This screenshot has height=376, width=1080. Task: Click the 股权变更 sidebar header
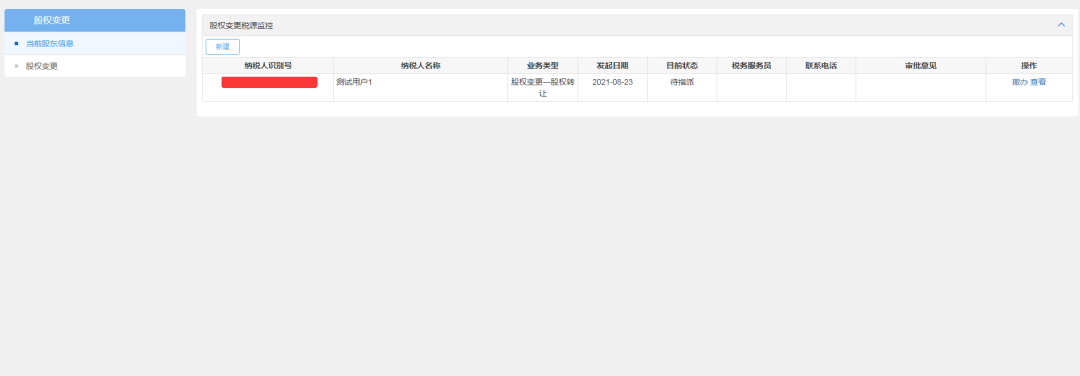tap(95, 20)
